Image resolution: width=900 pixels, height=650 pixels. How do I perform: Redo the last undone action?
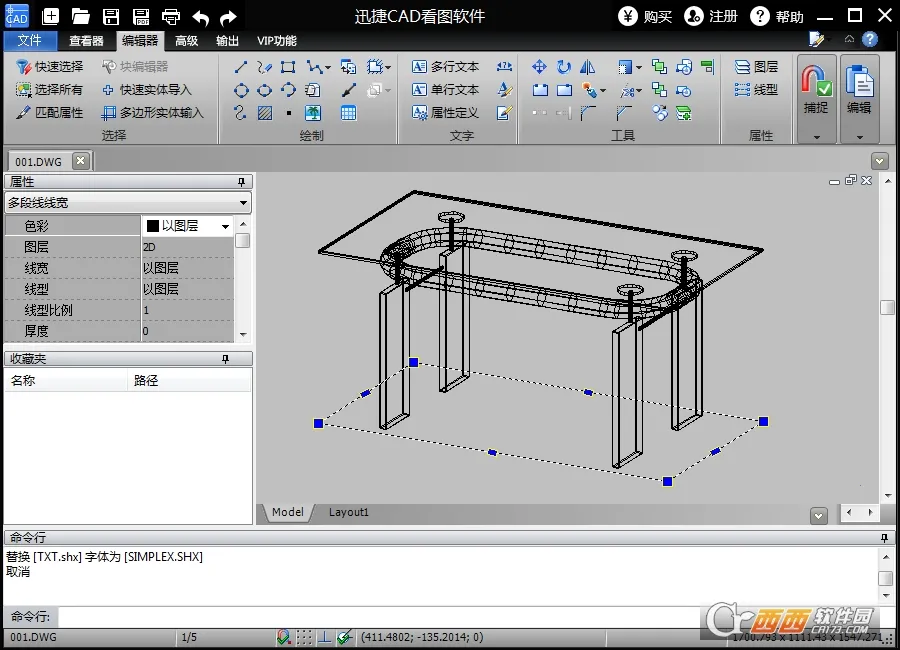(228, 17)
